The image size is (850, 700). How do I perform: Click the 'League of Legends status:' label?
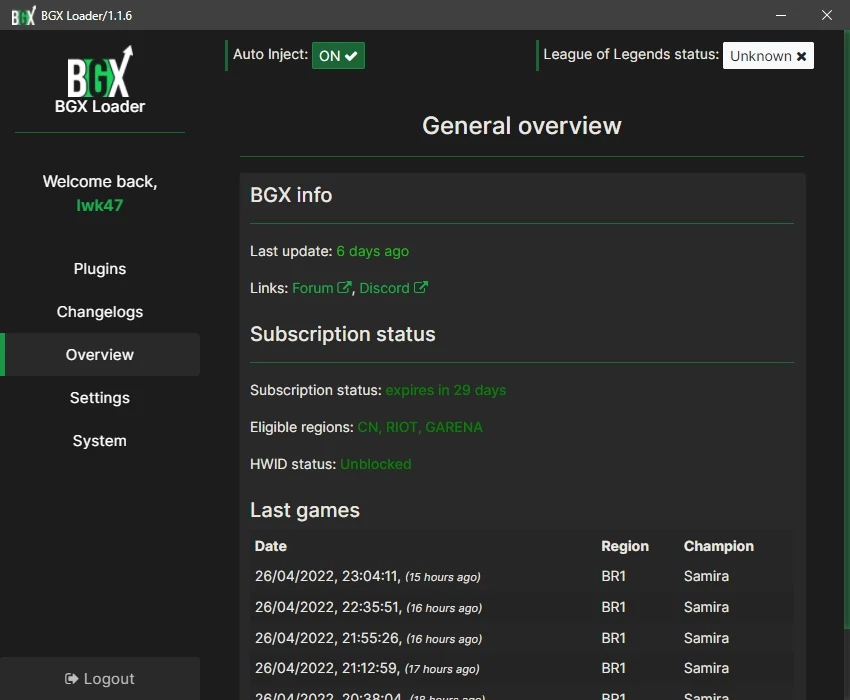[x=631, y=54]
